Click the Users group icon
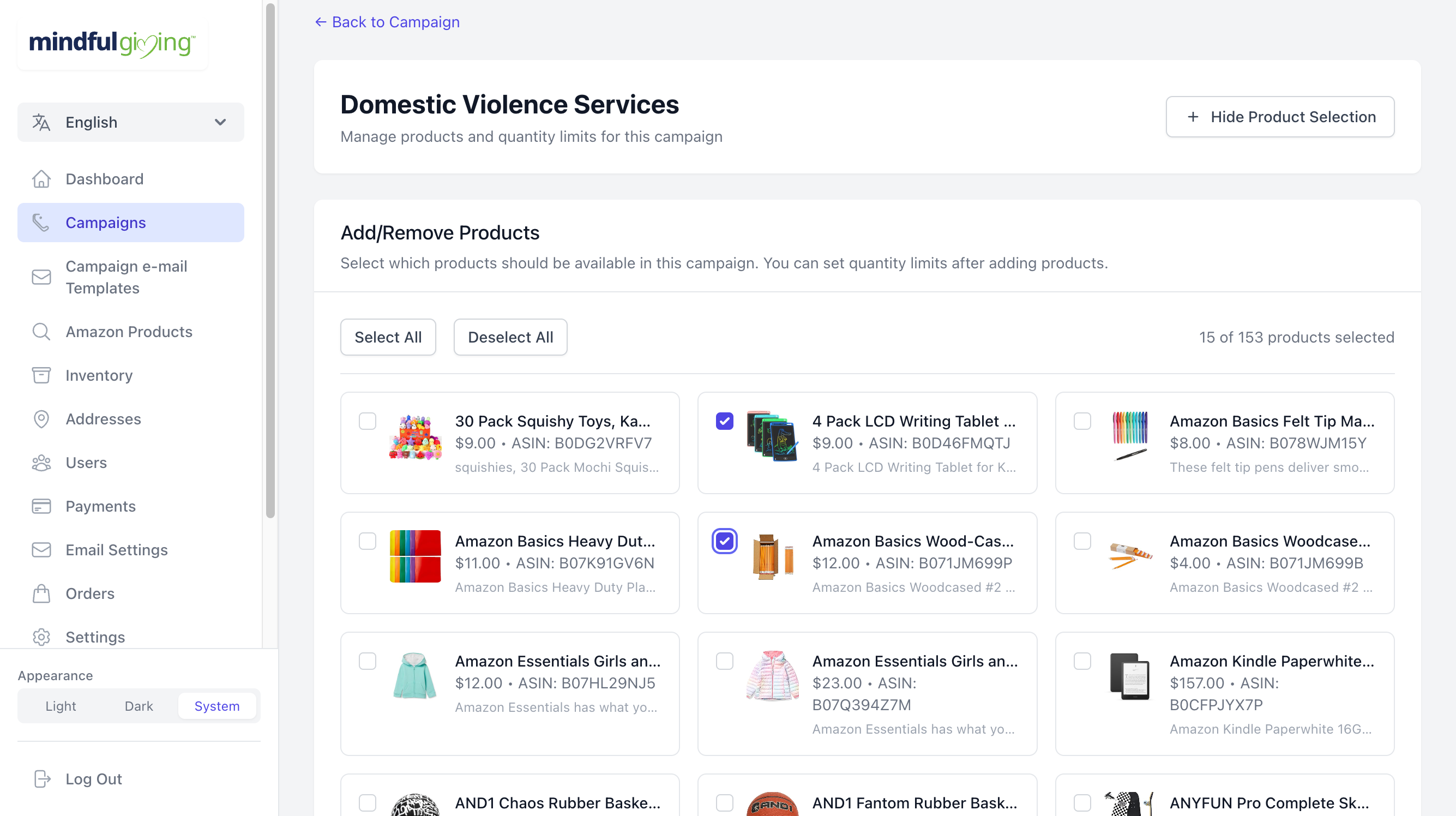The width and height of the screenshot is (1456, 816). coord(41,463)
